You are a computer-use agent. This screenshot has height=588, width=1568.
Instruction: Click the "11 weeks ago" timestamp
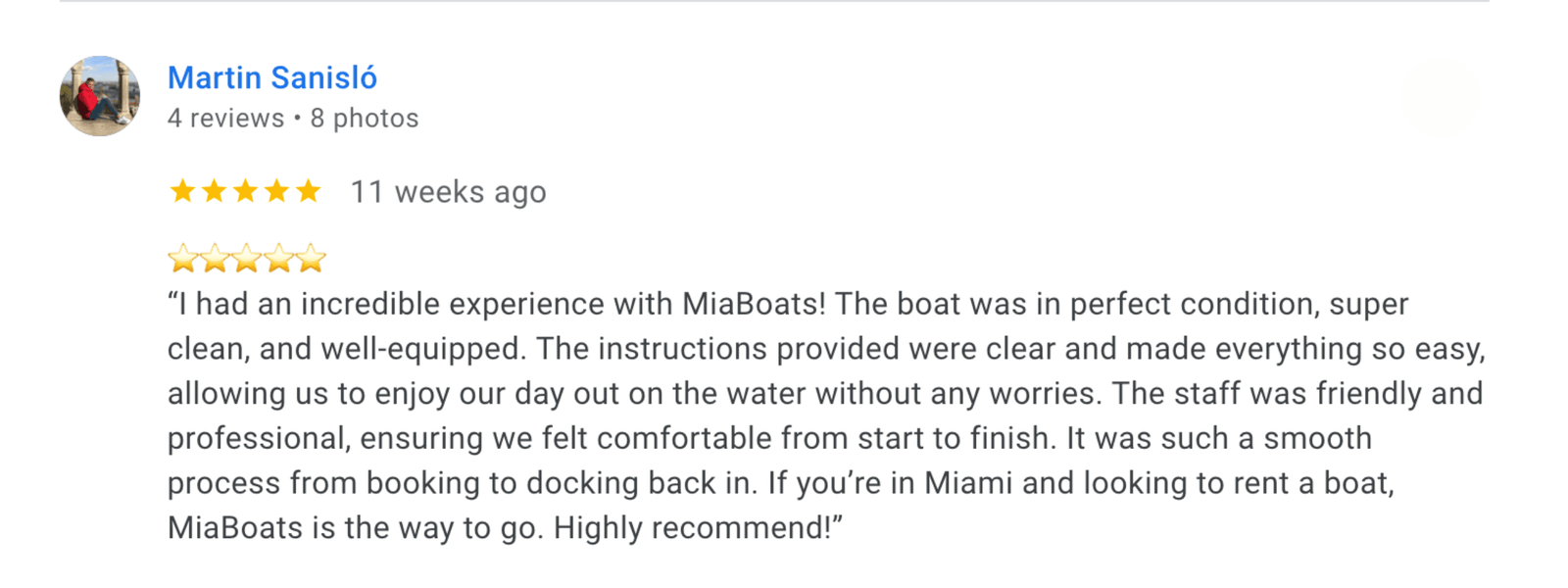click(x=449, y=192)
